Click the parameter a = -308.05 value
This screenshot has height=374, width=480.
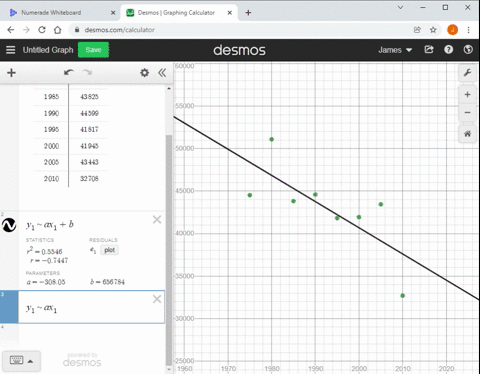point(46,282)
